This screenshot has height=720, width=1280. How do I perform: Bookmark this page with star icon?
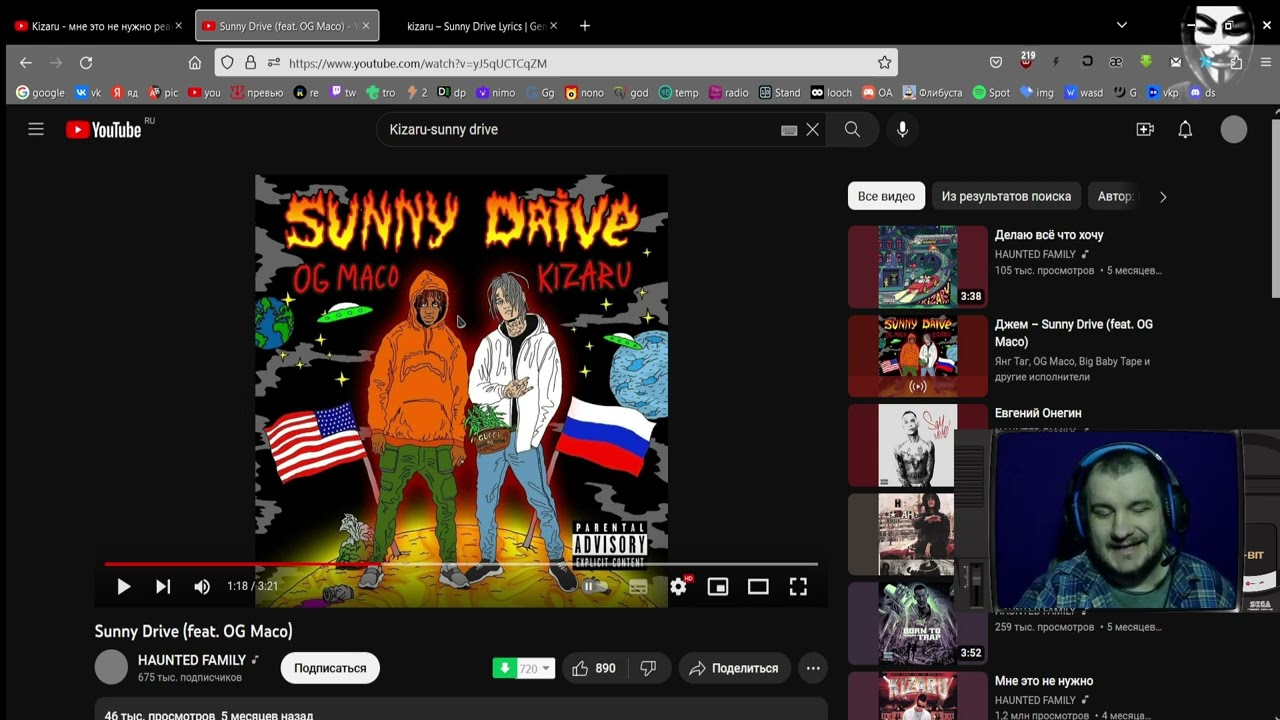tap(884, 63)
